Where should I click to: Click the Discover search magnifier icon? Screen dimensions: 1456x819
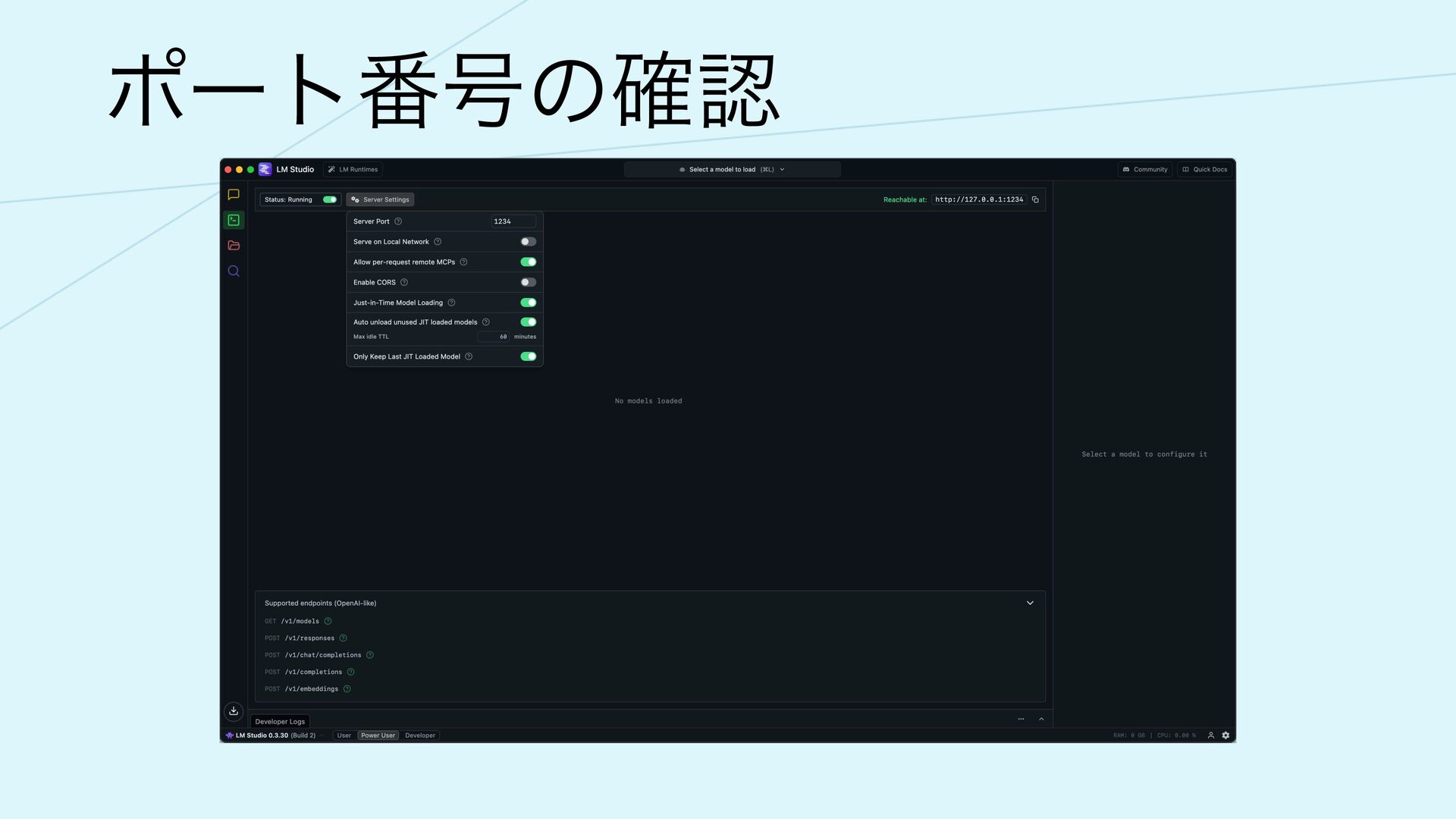pos(234,271)
